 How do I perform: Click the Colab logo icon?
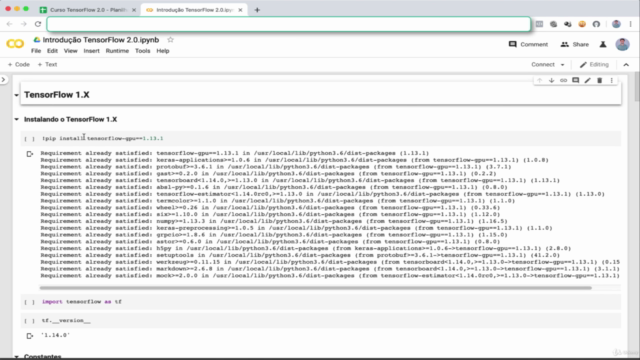(x=15, y=43)
